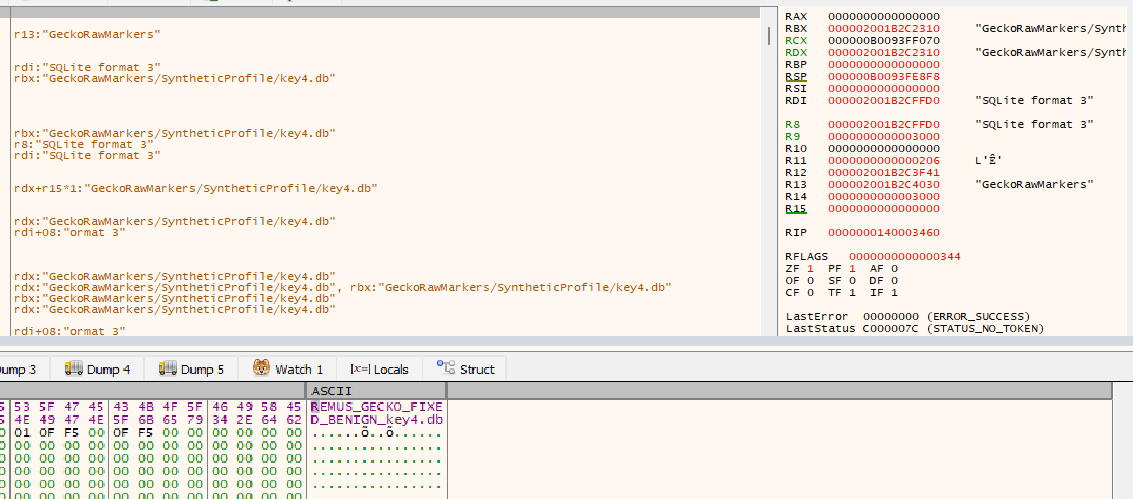
Task: Select the RSI register label
Action: [x=796, y=88]
